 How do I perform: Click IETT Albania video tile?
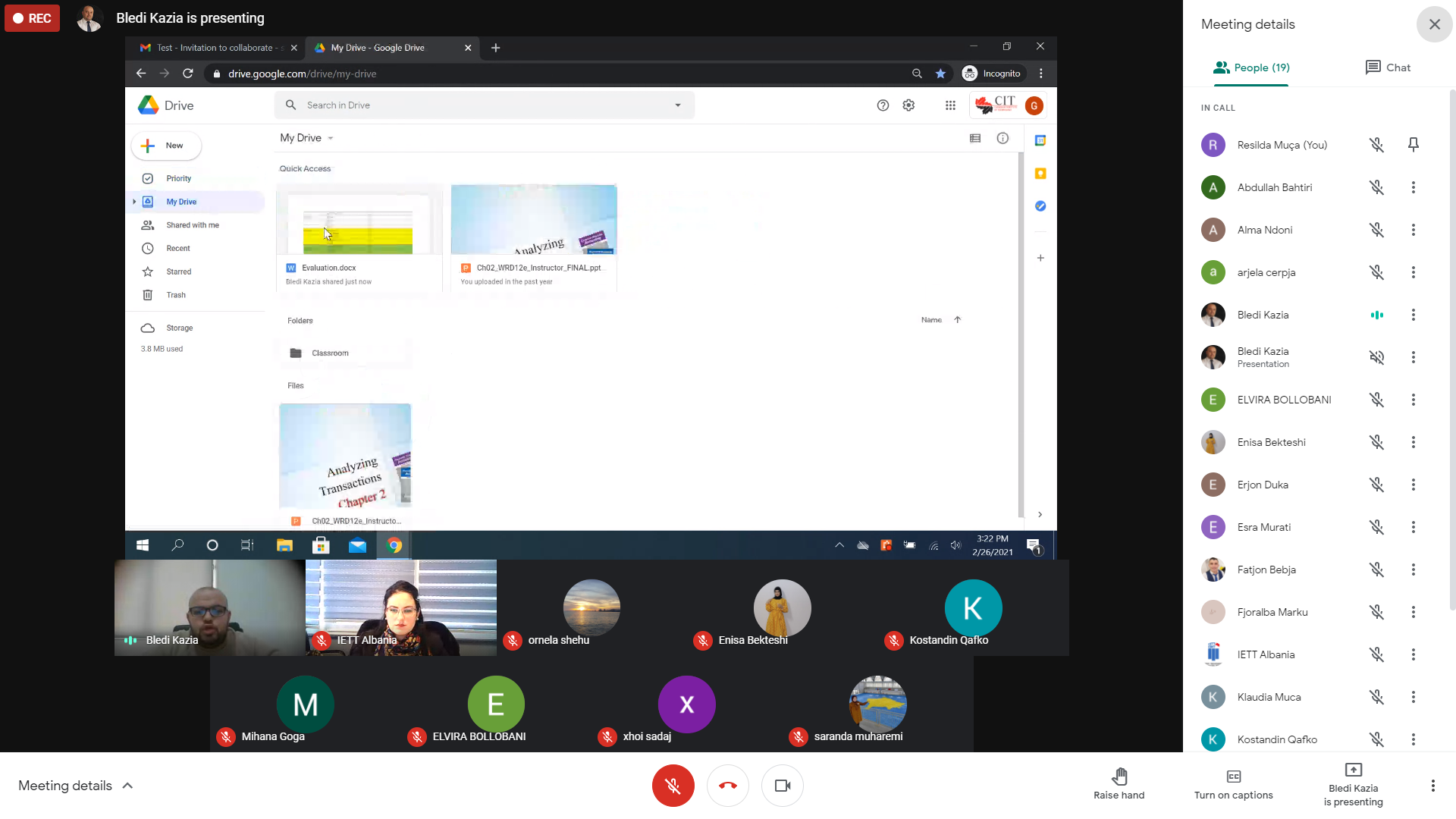400,607
